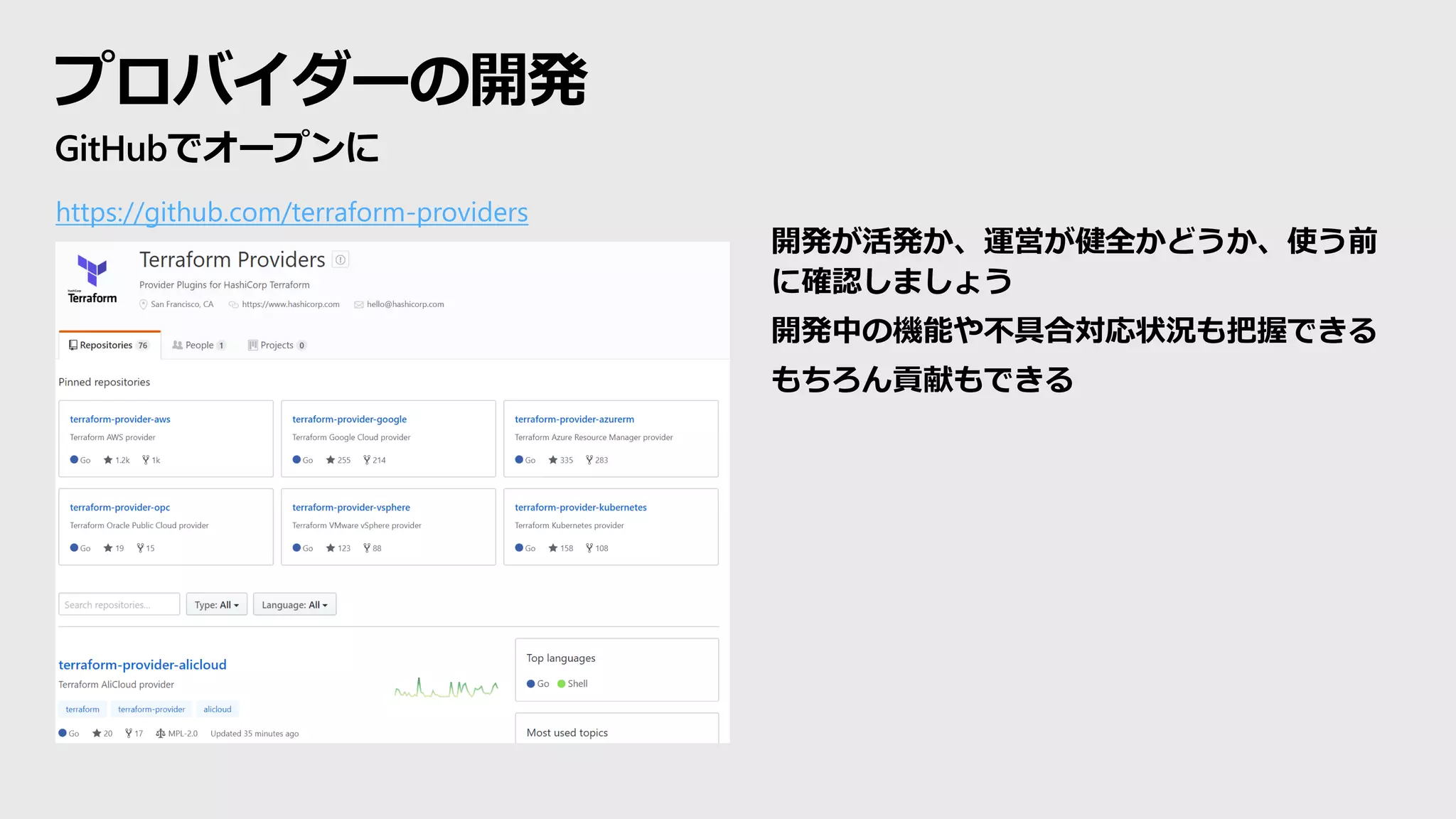
Task: Click the star icon showing 123 on vsphere card
Action: [x=331, y=548]
